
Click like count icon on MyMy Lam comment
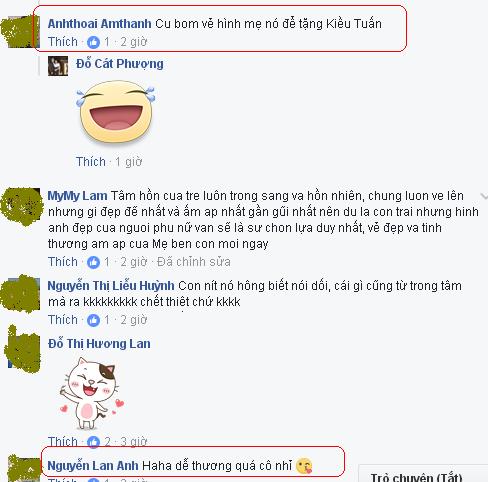(93, 262)
